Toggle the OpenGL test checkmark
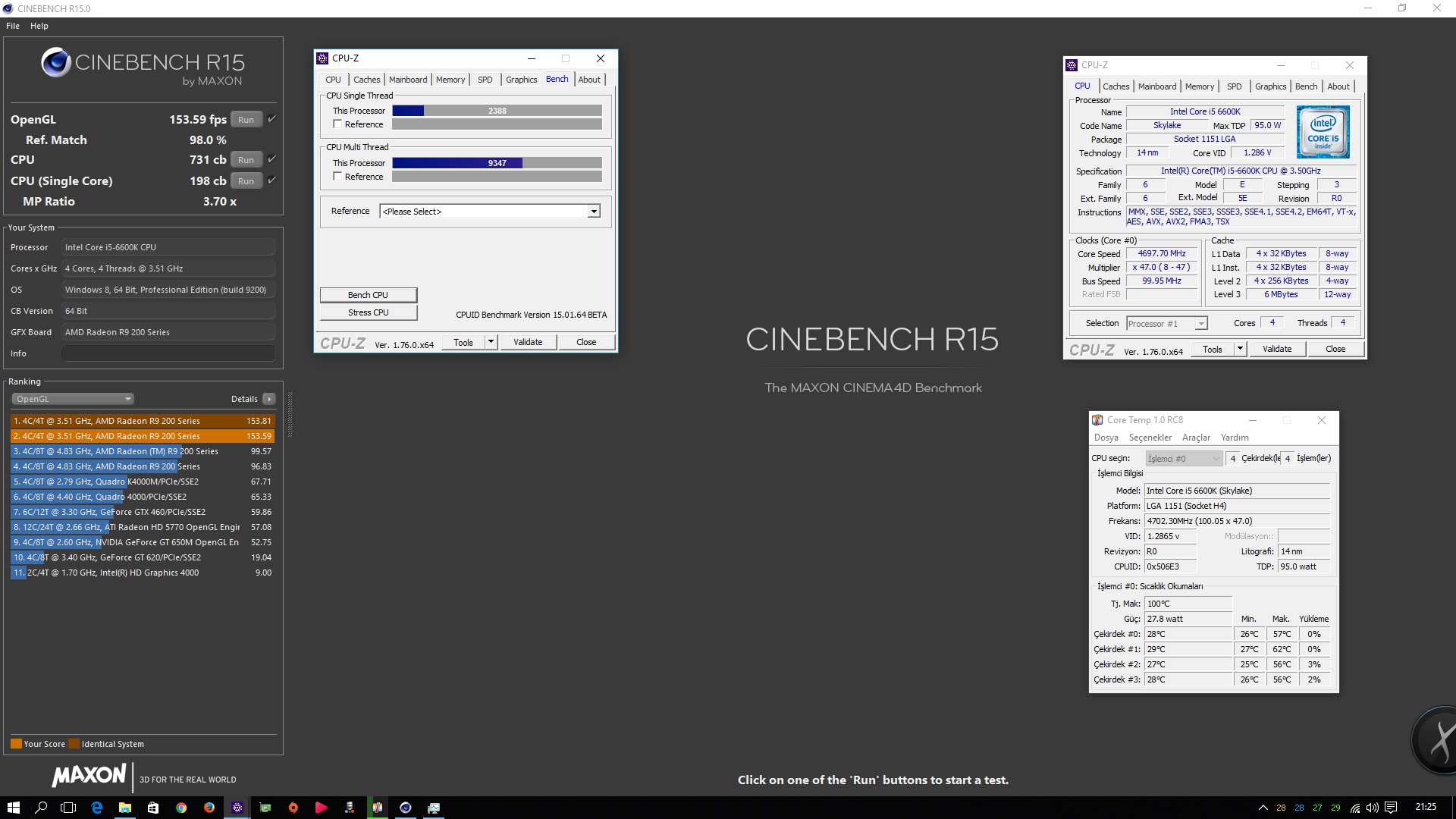The width and height of the screenshot is (1456, 819). click(271, 119)
